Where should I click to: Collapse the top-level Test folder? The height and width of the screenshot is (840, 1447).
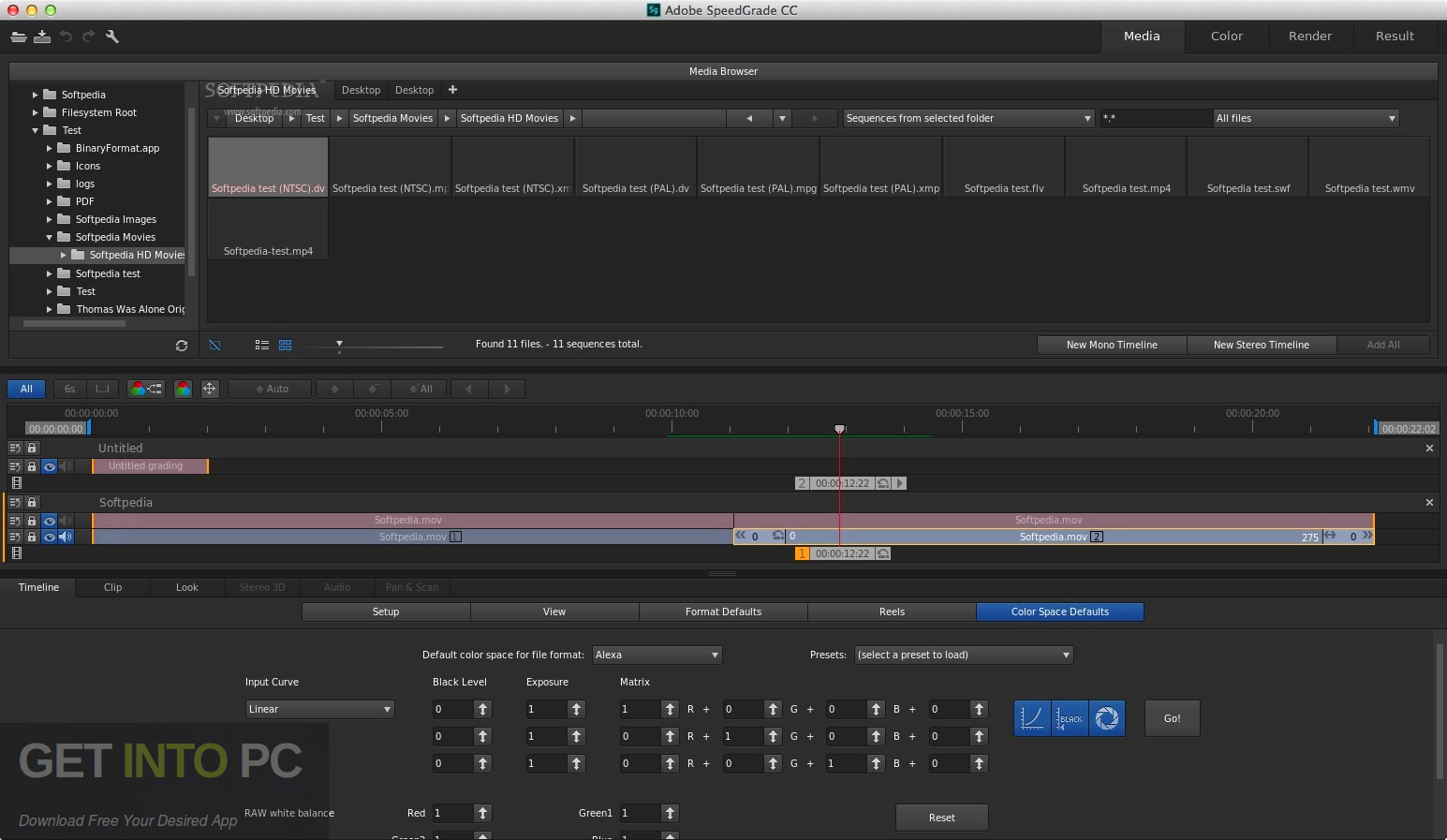tap(36, 130)
